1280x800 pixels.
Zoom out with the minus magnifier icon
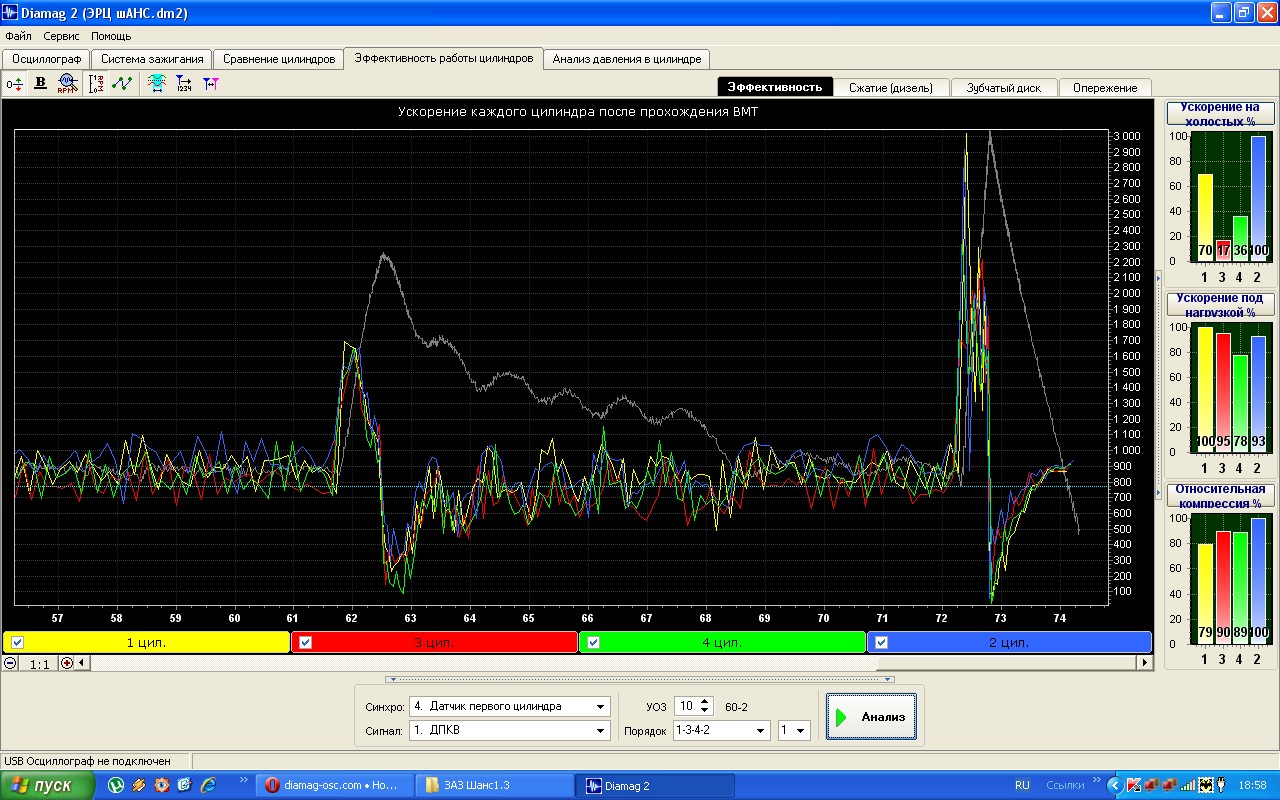(10, 663)
